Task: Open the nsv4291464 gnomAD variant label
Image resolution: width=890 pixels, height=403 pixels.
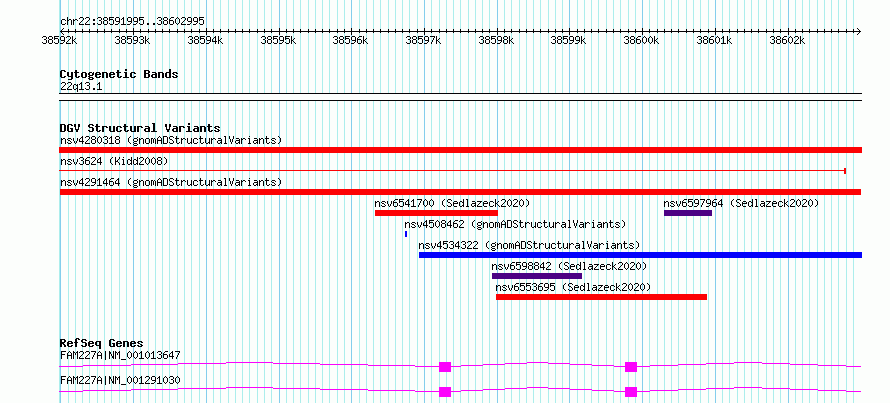Action: (x=171, y=183)
